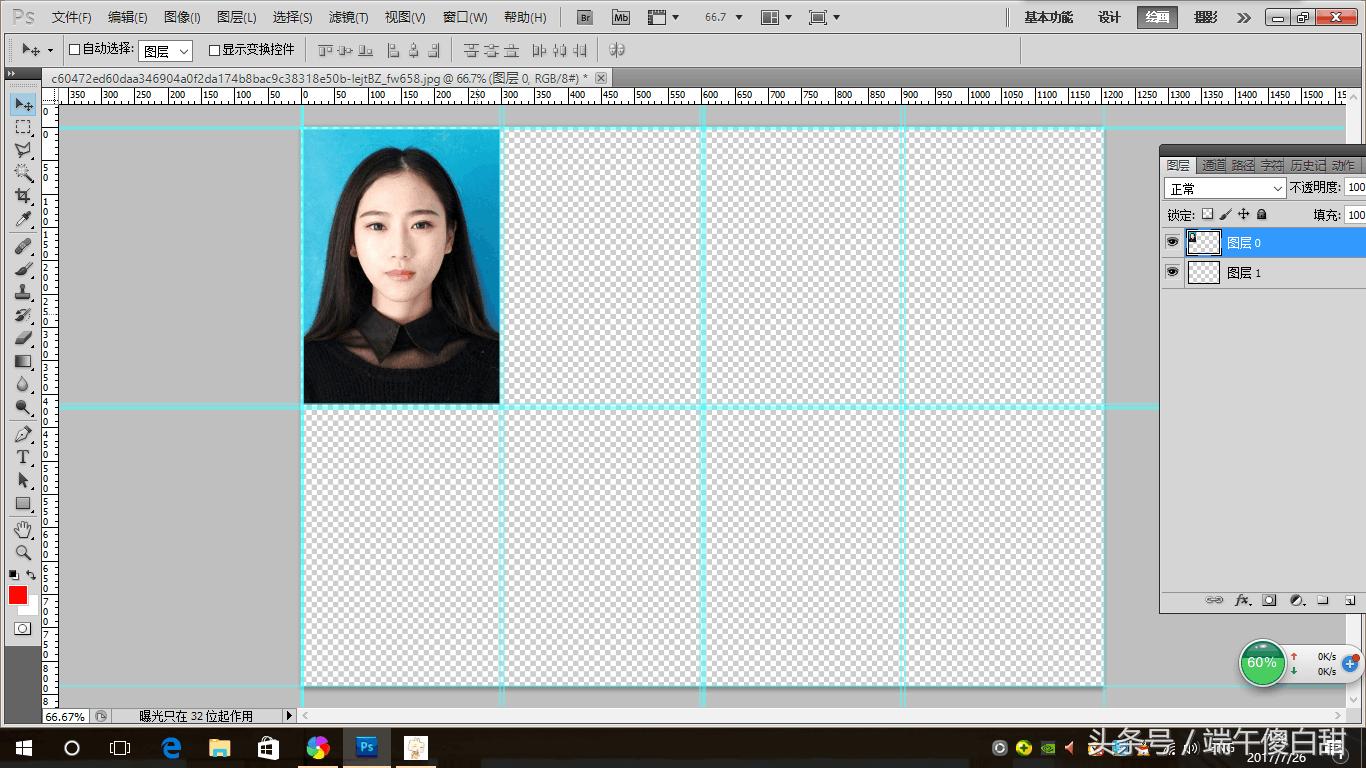Enable the 显示变换控件 checkbox

point(214,49)
